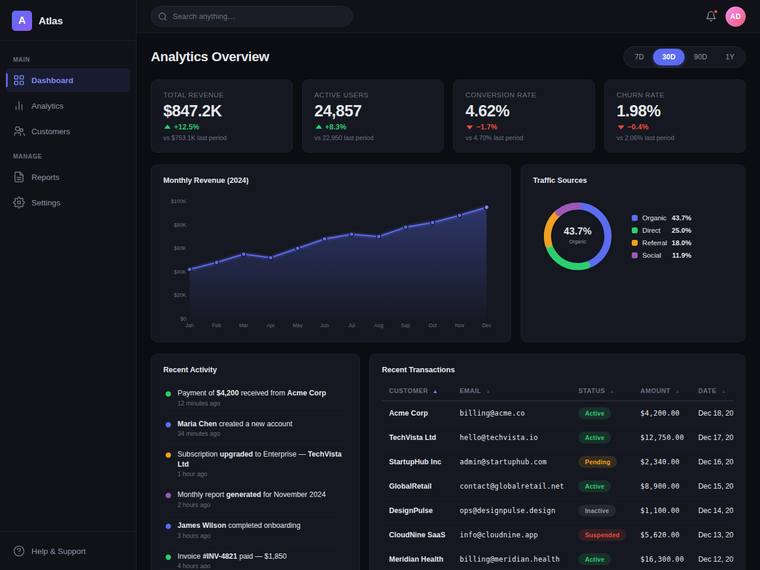The width and height of the screenshot is (760, 570).
Task: Click the green dot beside Acme Corp payment activity
Action: click(x=168, y=394)
